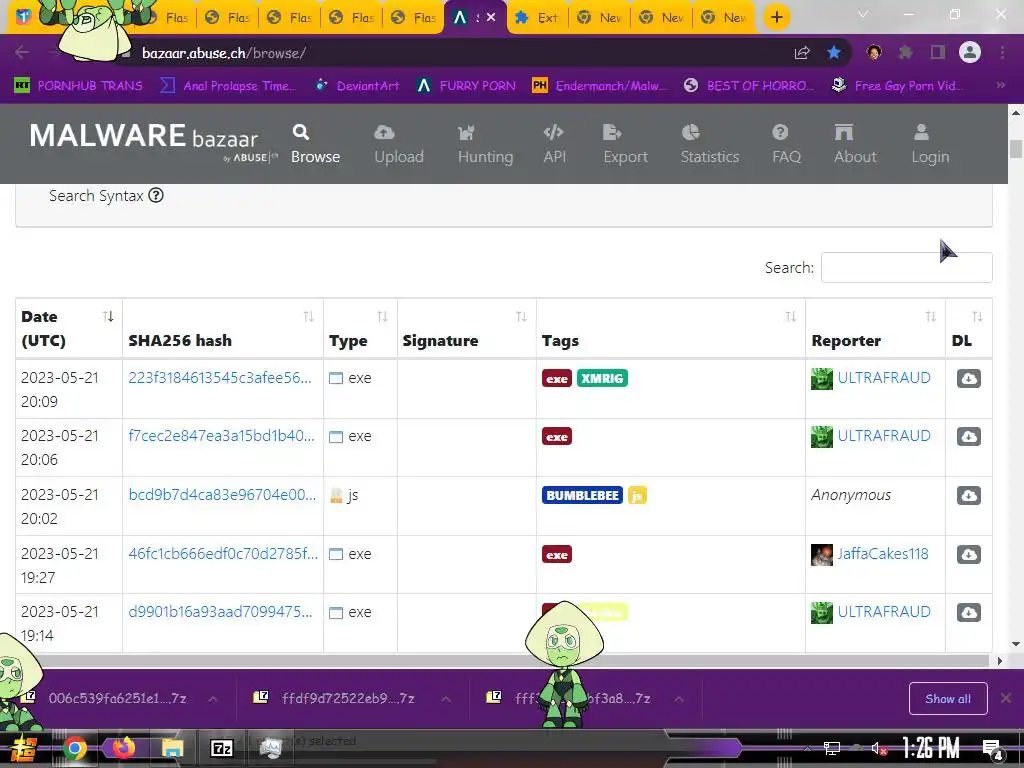Open the Search Syntax help icon
The height and width of the screenshot is (768, 1024).
pyautogui.click(x=155, y=195)
